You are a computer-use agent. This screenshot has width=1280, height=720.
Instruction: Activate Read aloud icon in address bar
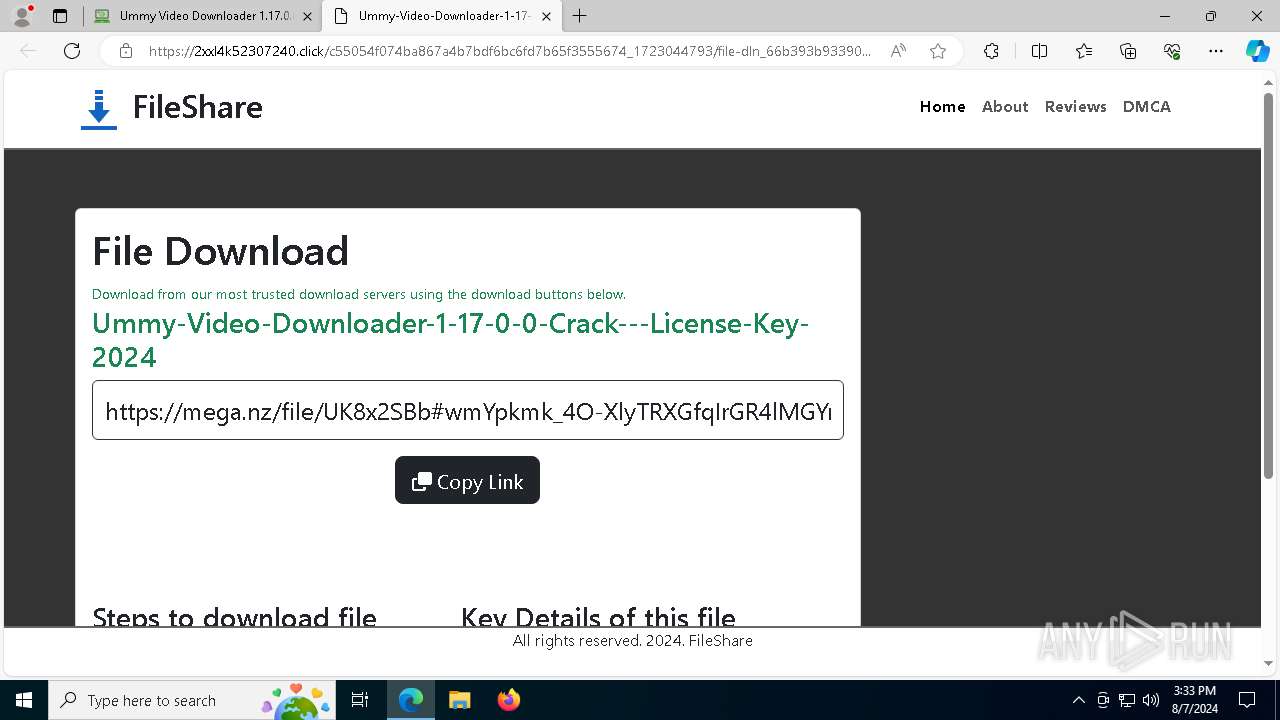tap(898, 51)
